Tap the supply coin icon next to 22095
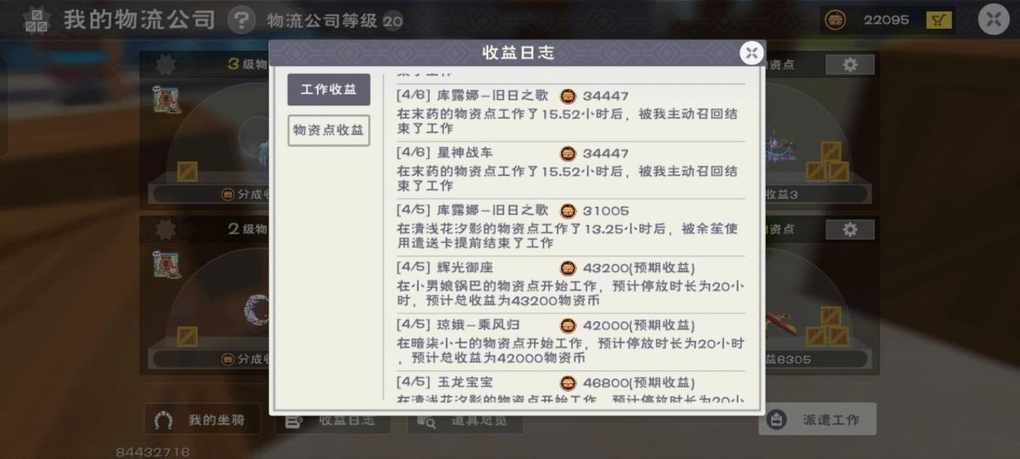1020x459 pixels. click(x=835, y=20)
